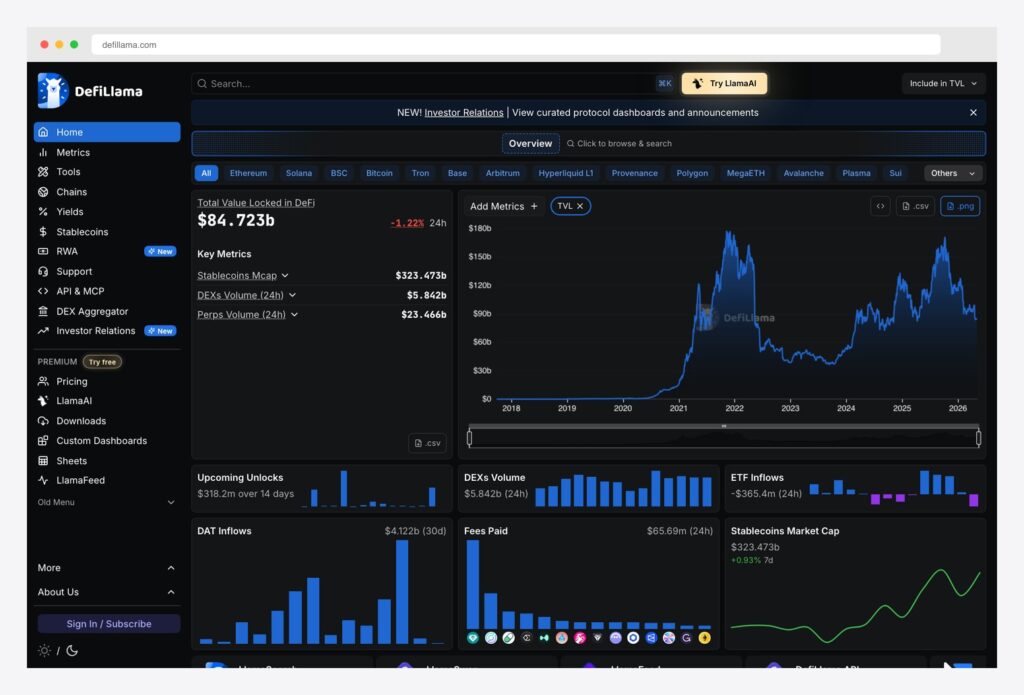Click right handle of chart range slider

coord(978,438)
